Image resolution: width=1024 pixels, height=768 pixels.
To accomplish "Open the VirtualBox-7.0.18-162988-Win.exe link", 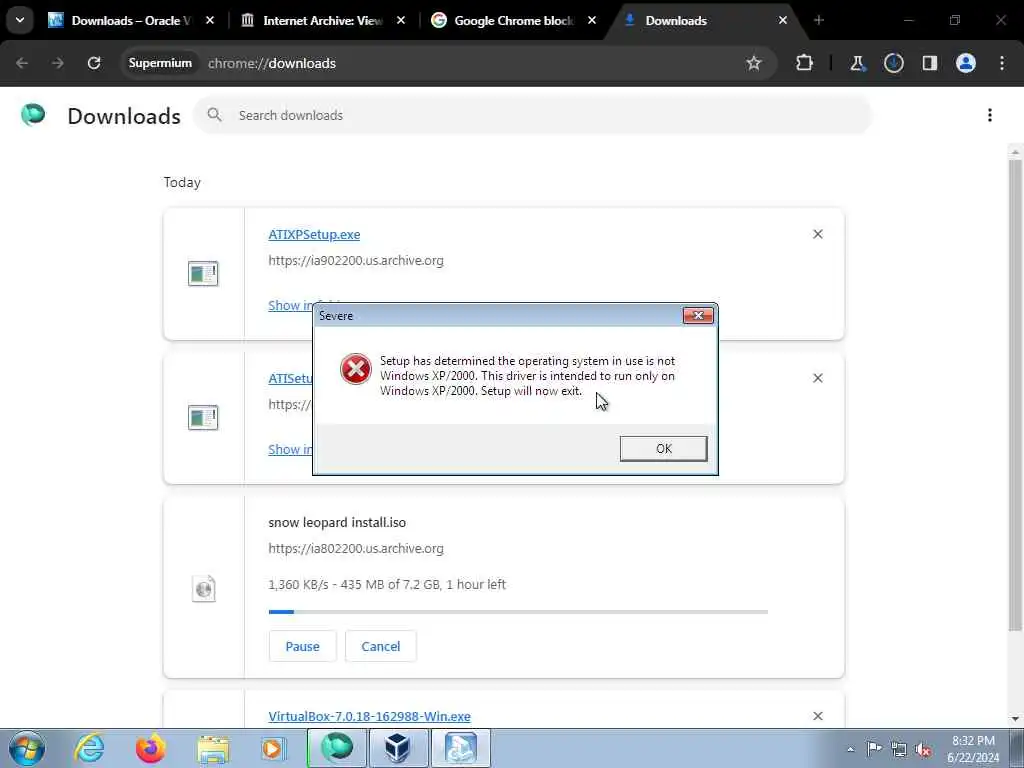I will [x=370, y=716].
